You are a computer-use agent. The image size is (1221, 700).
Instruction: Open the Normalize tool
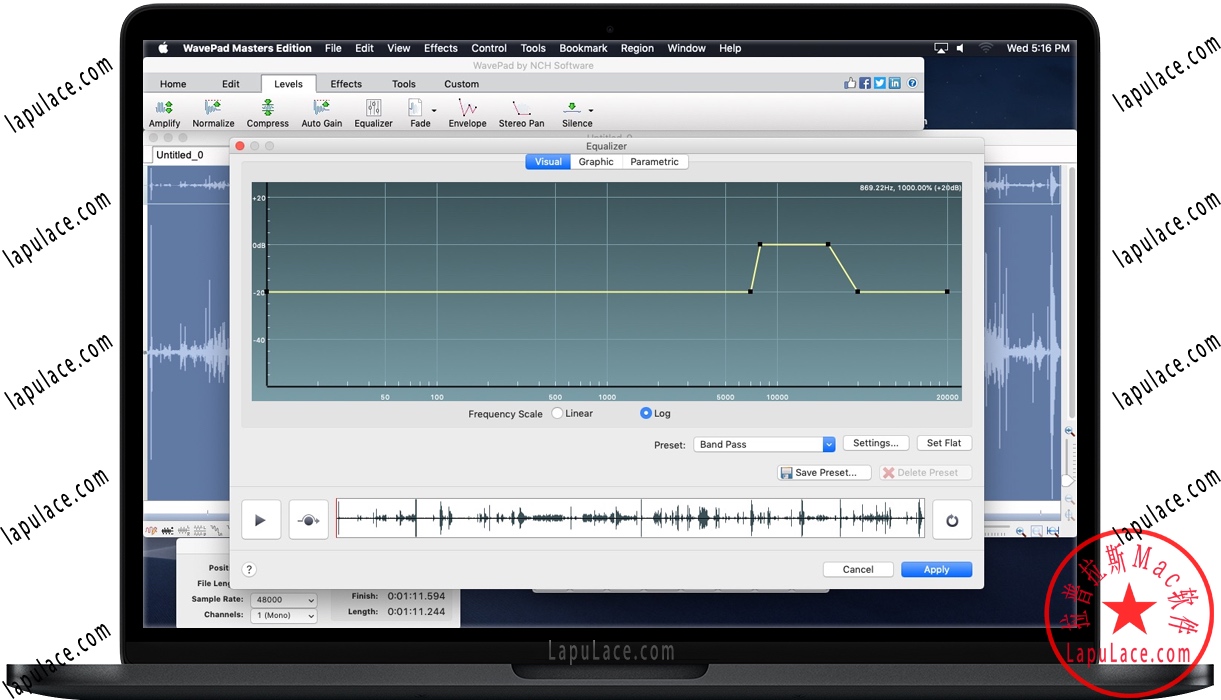(x=212, y=110)
